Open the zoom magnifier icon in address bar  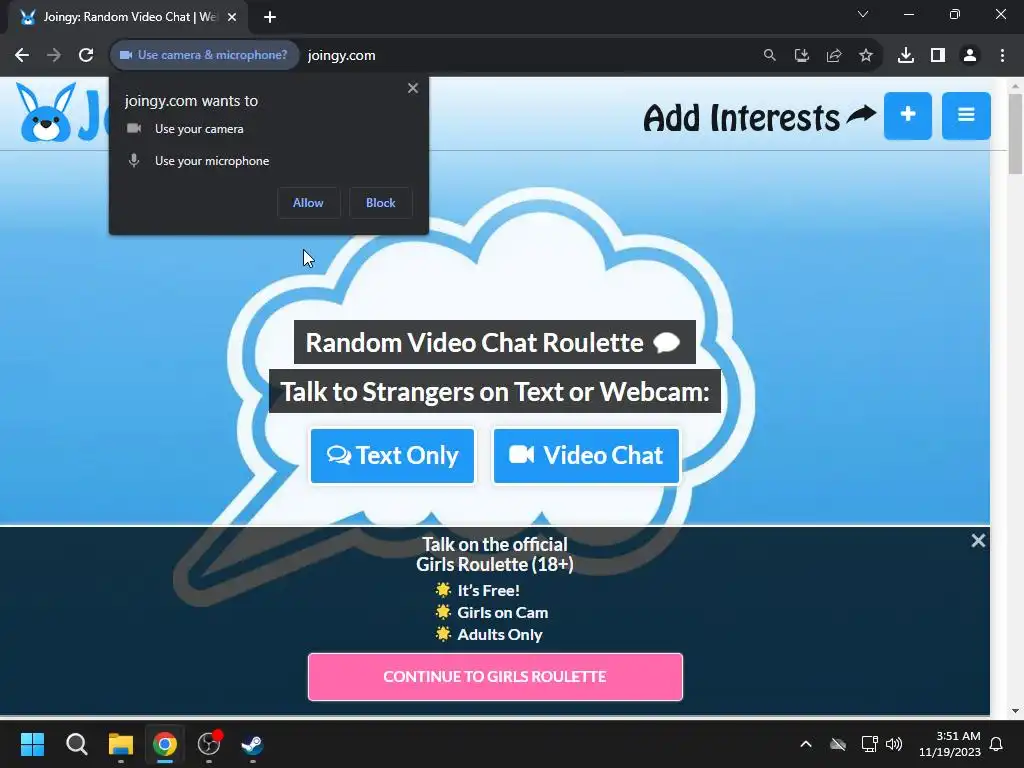click(770, 56)
